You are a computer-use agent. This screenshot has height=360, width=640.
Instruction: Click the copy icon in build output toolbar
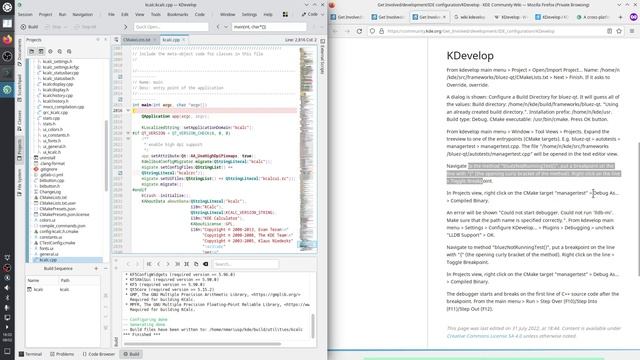[x=196, y=264]
